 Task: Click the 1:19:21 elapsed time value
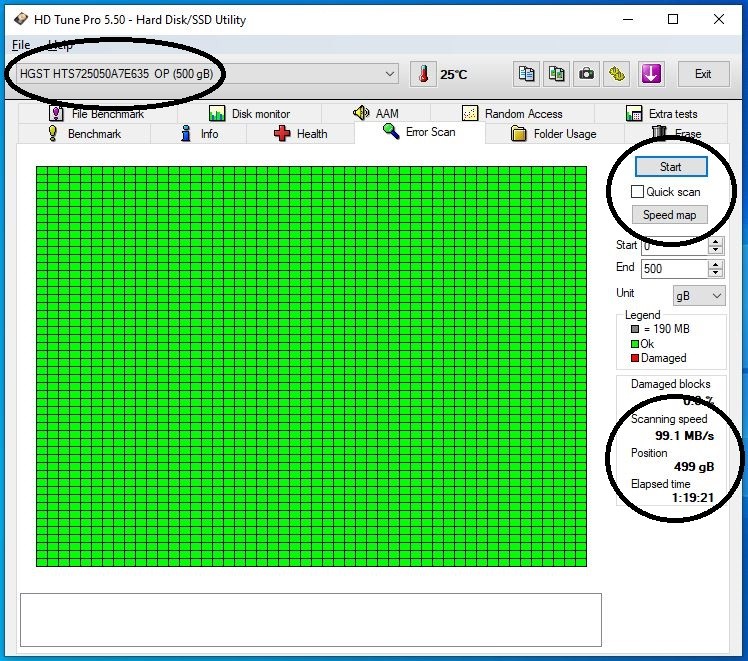(x=693, y=497)
